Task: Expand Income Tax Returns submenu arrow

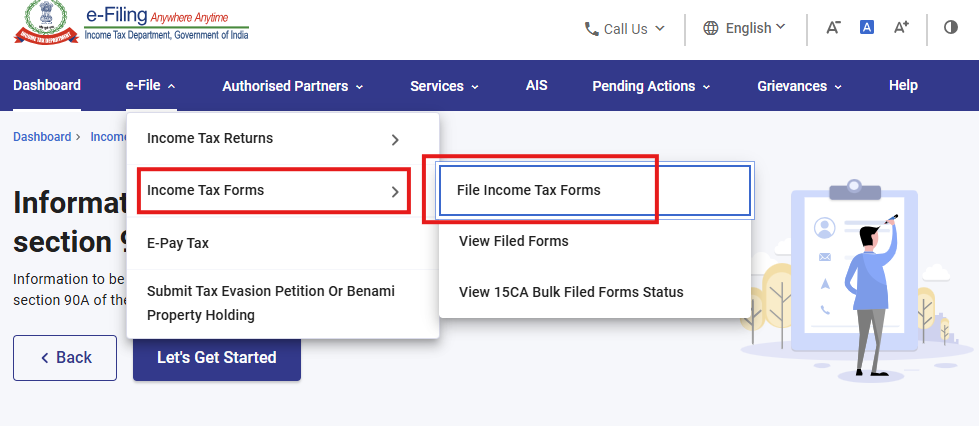Action: [x=395, y=140]
